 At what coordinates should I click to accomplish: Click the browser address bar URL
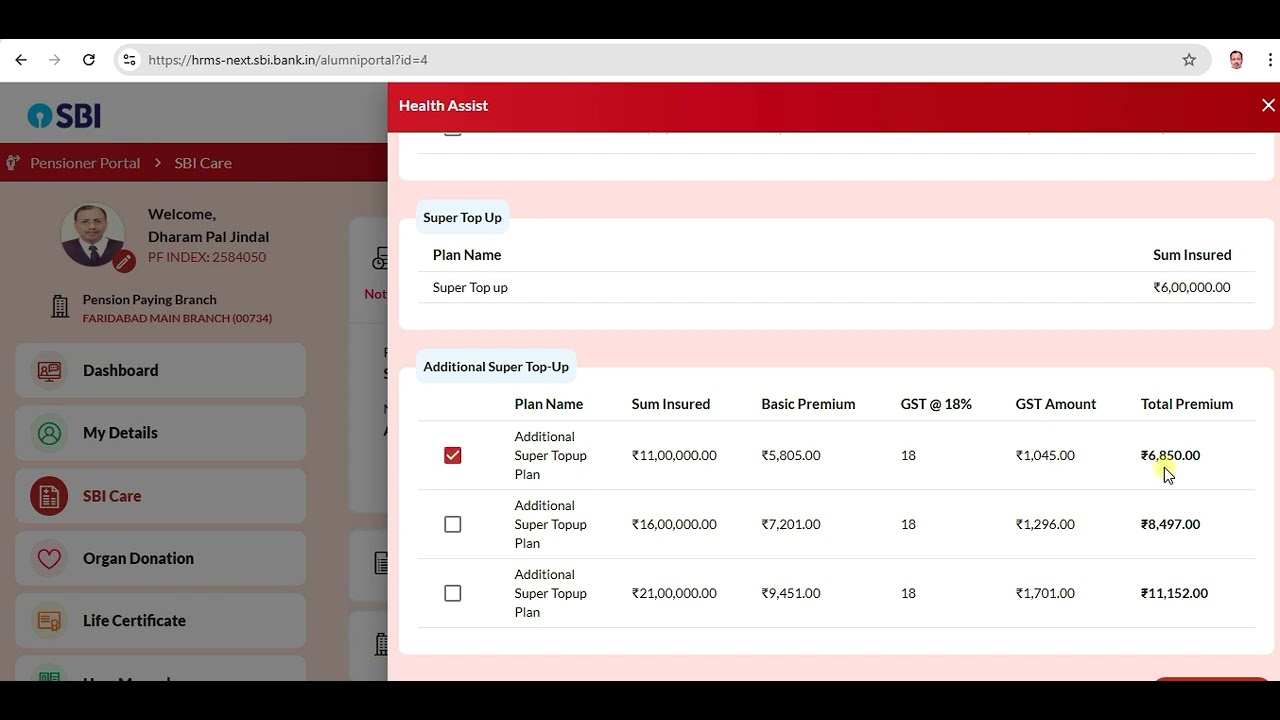[x=288, y=60]
